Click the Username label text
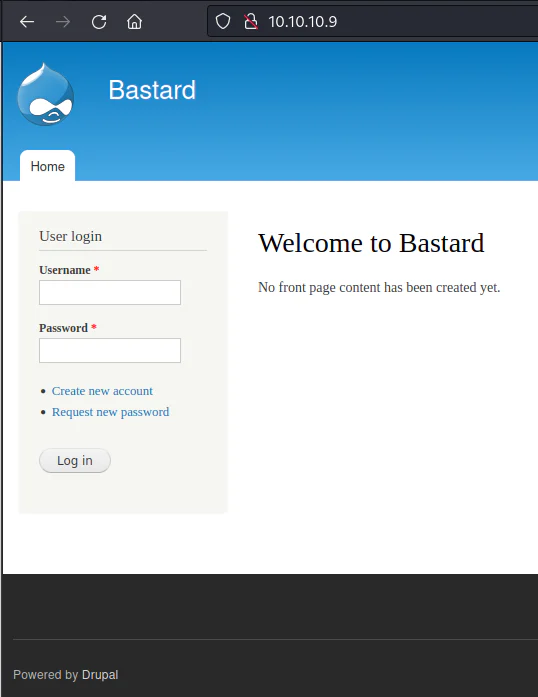Viewport: 538px width, 697px height. 65,270
